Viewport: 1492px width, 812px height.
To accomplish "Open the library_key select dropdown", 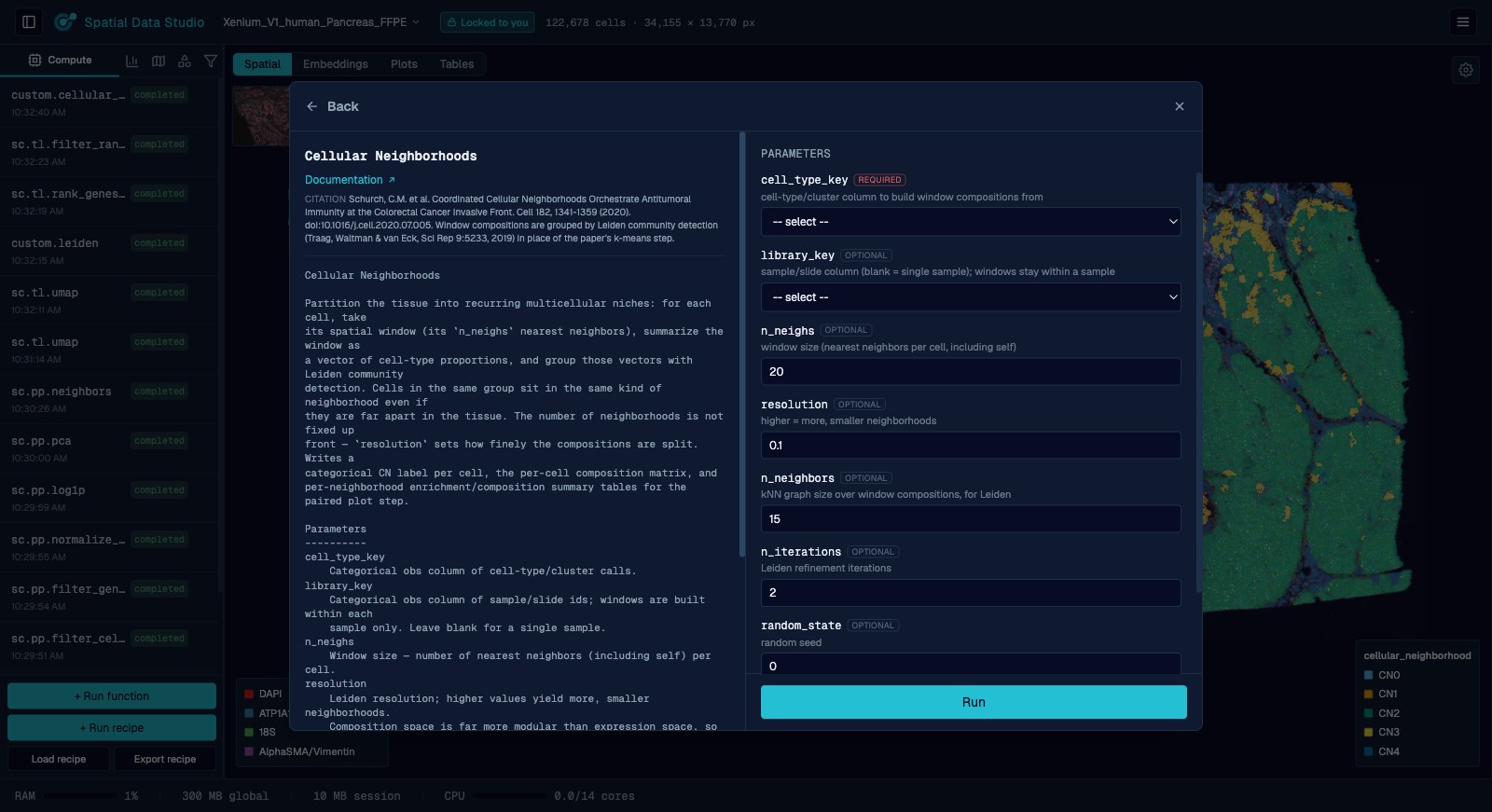I will click(x=971, y=297).
